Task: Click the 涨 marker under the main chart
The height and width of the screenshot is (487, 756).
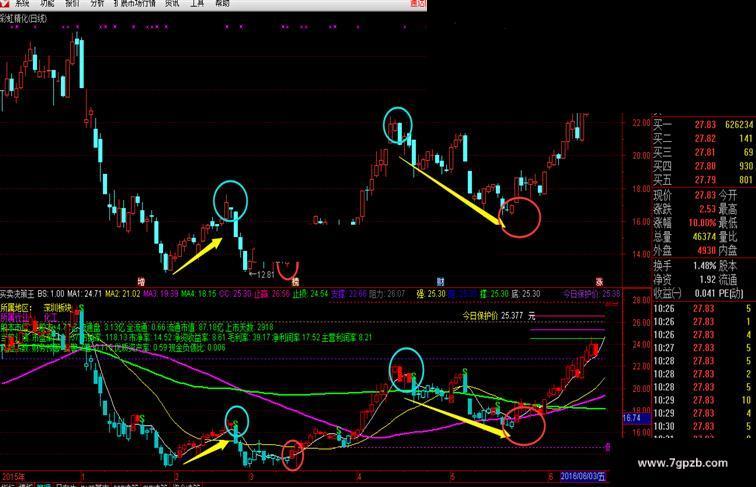Action: (599, 282)
